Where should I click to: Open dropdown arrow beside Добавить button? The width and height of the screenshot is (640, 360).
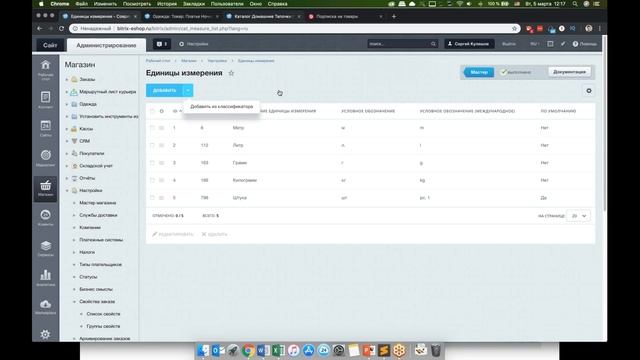click(188, 90)
